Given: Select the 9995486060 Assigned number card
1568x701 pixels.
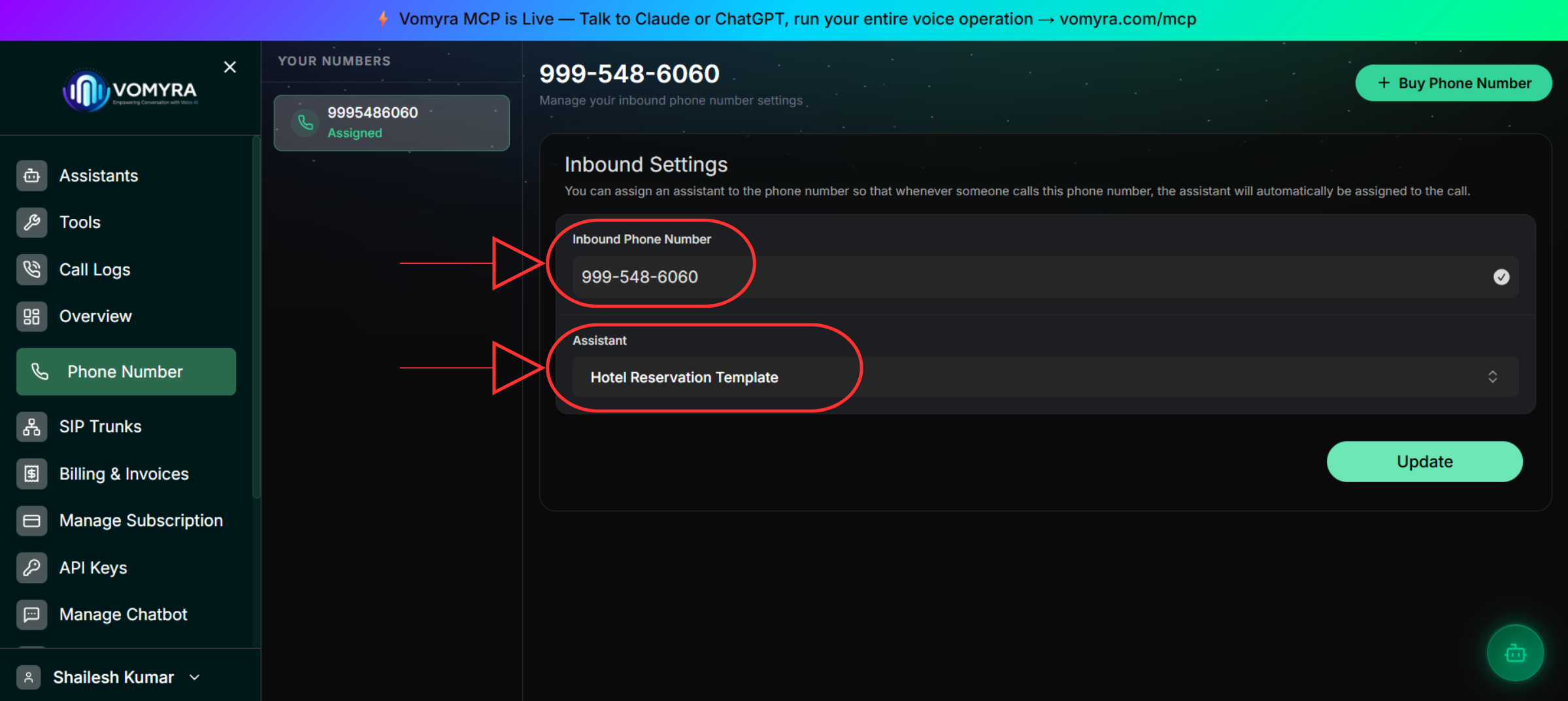Looking at the screenshot, I should 392,123.
